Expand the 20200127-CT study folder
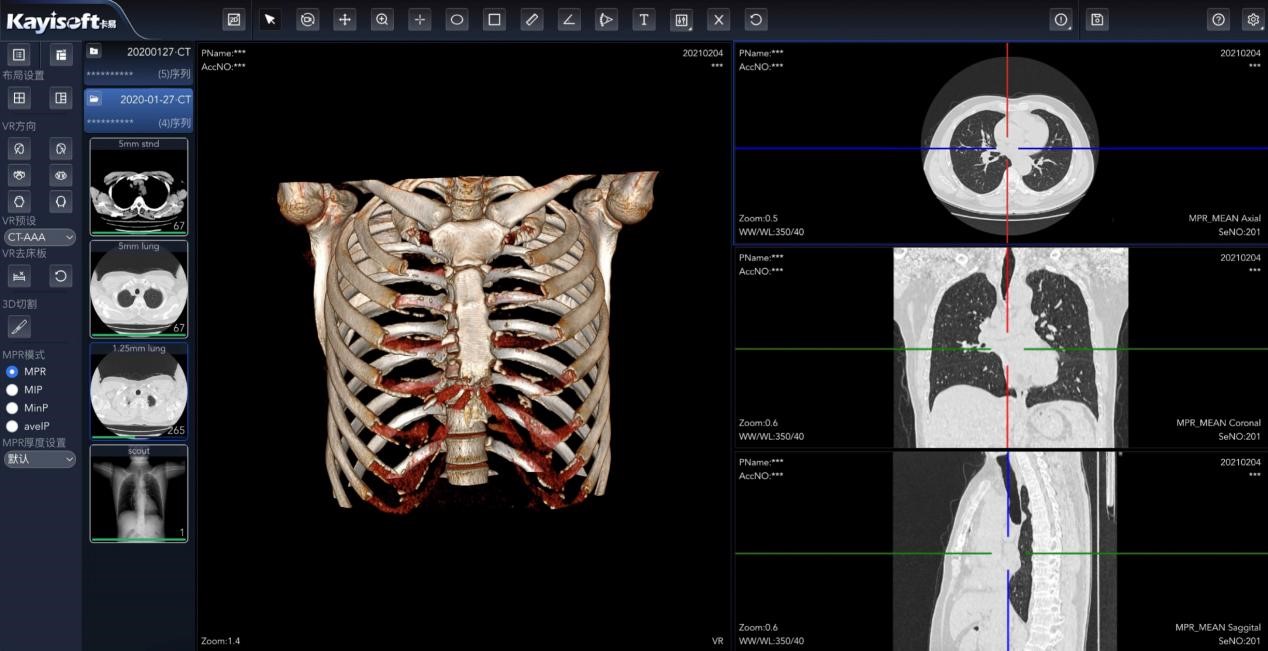 point(94,51)
